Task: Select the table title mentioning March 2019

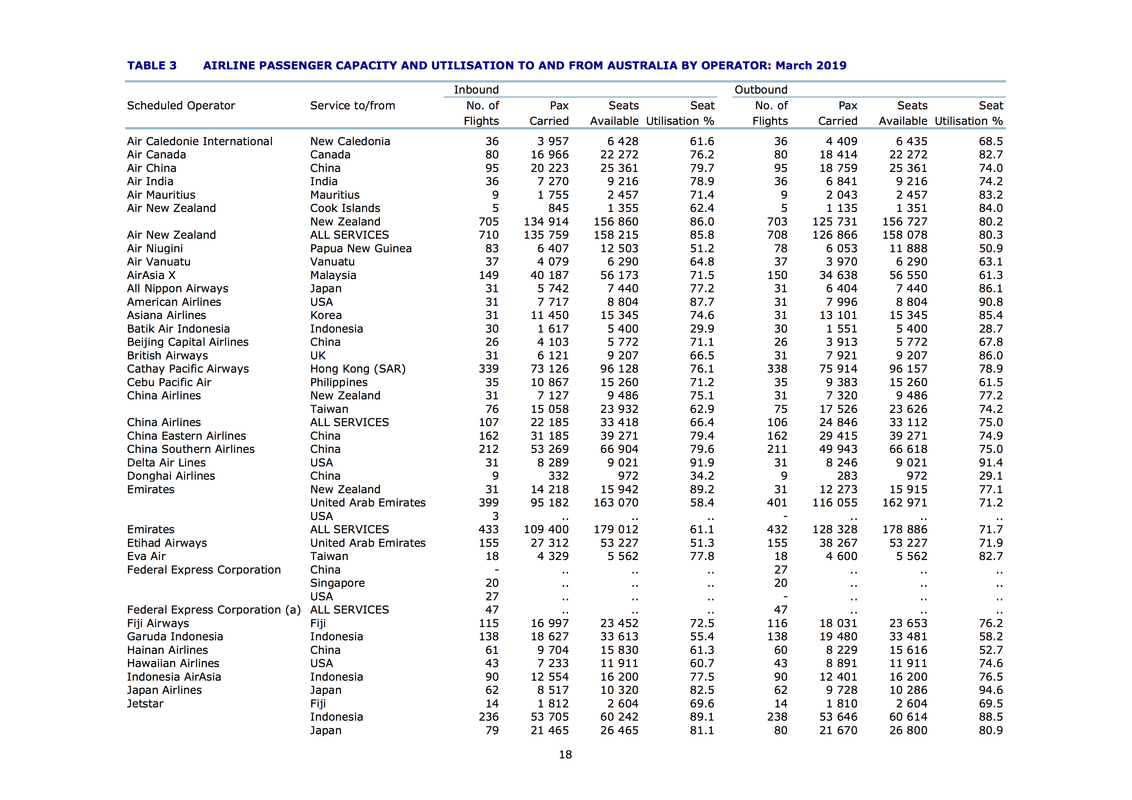Action: (x=524, y=66)
